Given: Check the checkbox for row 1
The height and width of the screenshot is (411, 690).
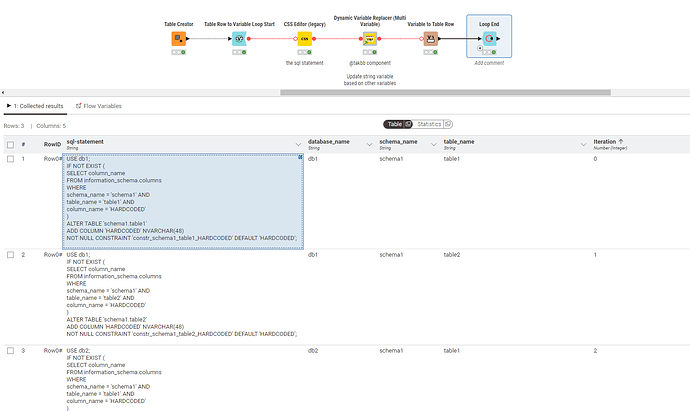Looking at the screenshot, I should pyautogui.click(x=10, y=159).
